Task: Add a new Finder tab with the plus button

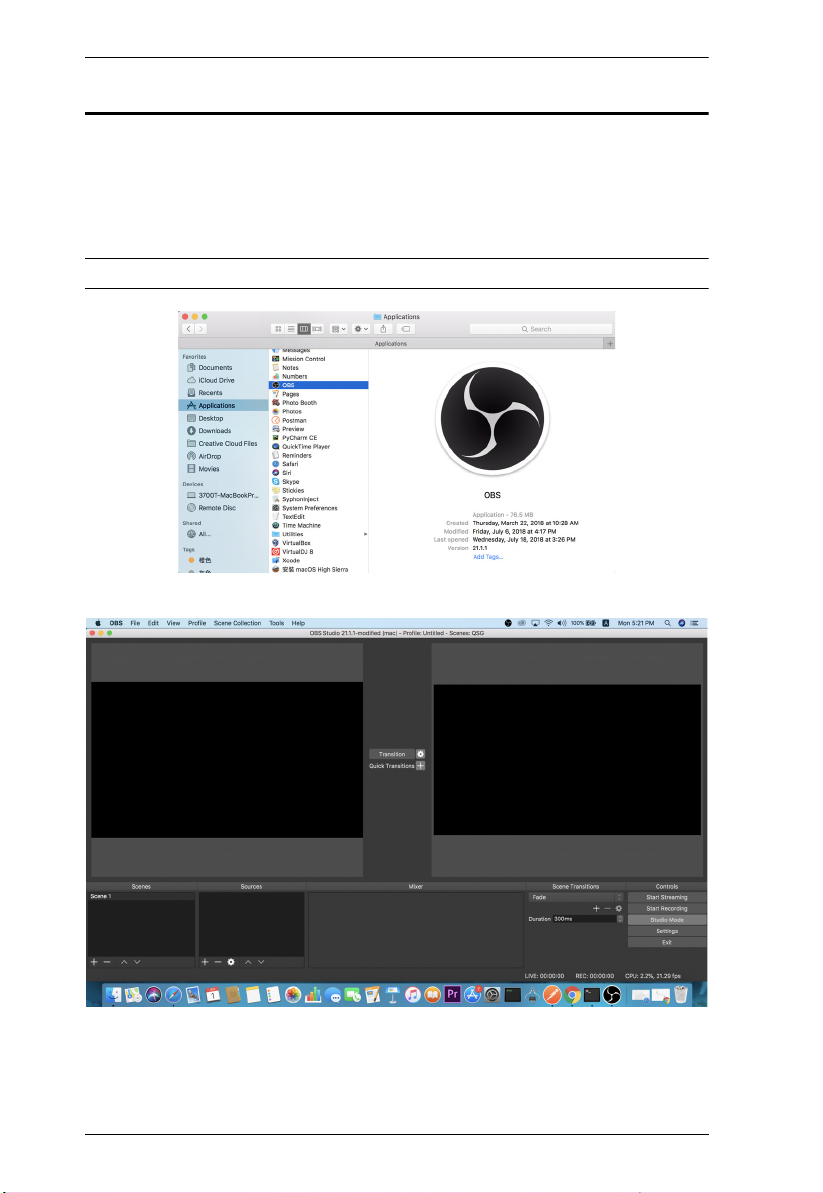Action: 609,344
